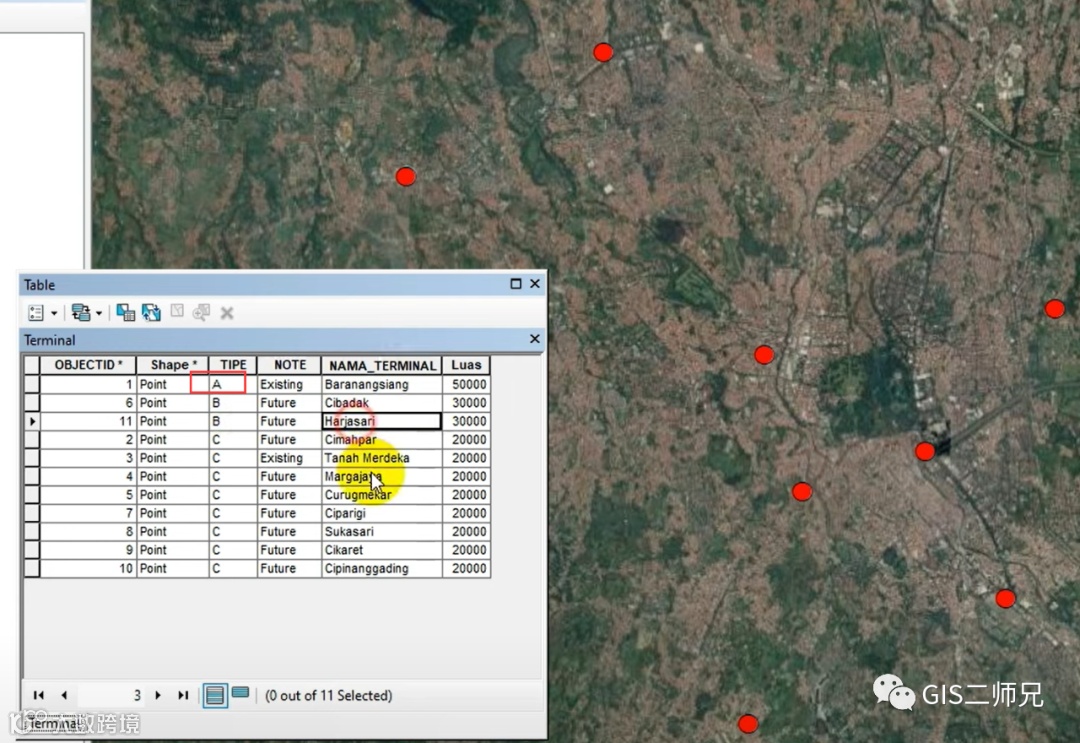
Task: Go to the previous record
Action: click(x=64, y=695)
